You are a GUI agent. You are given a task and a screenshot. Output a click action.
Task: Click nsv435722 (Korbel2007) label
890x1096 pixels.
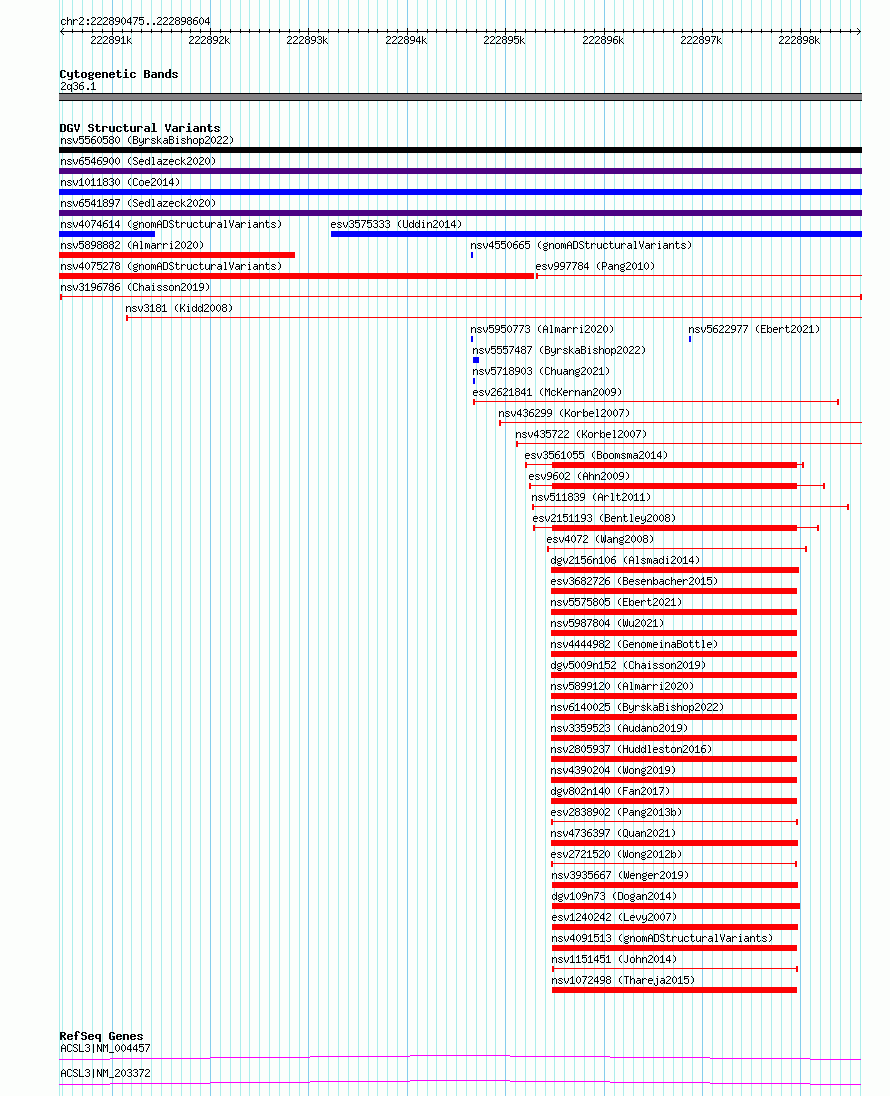[x=581, y=434]
